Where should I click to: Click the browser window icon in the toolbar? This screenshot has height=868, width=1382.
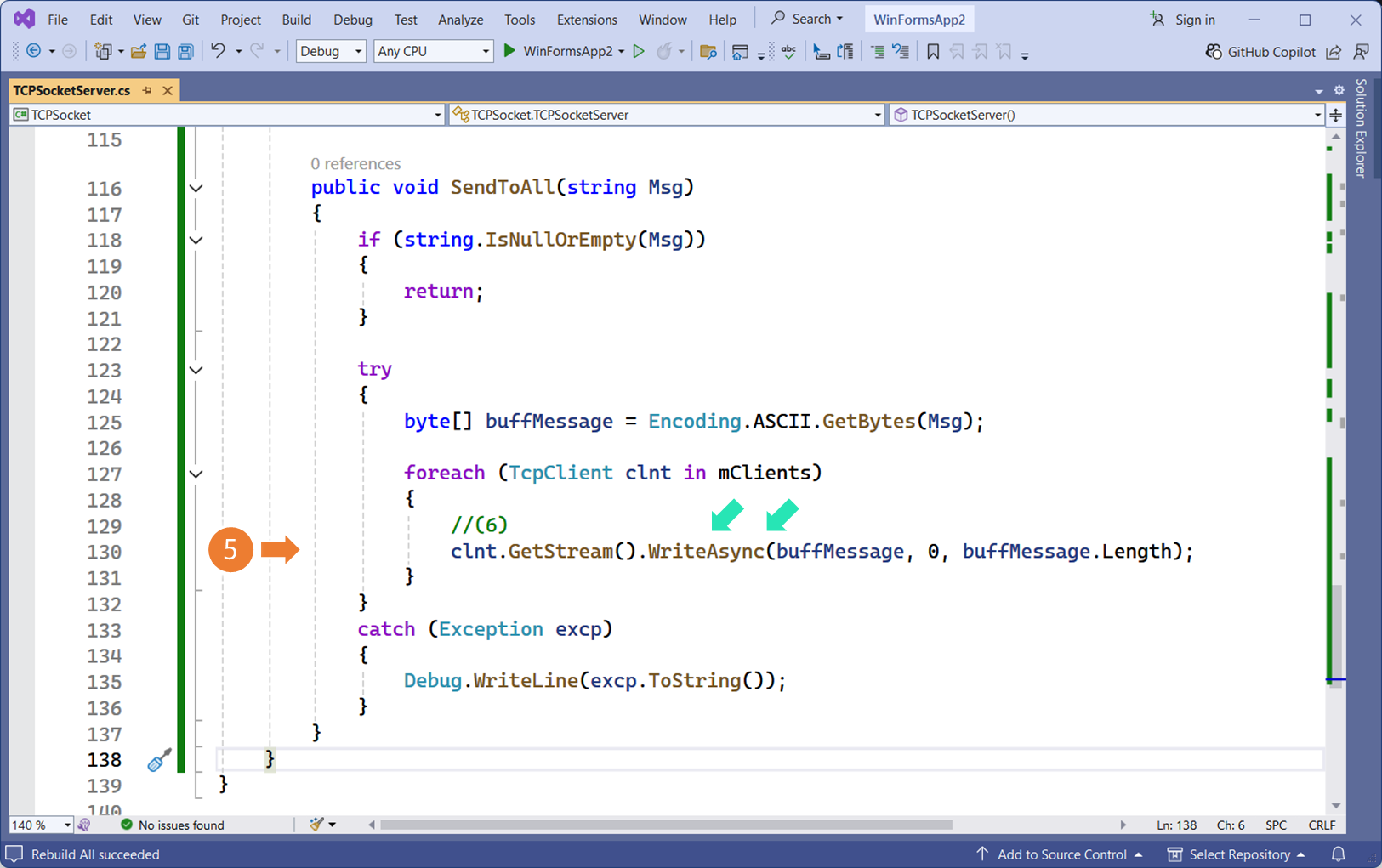pyautogui.click(x=740, y=51)
